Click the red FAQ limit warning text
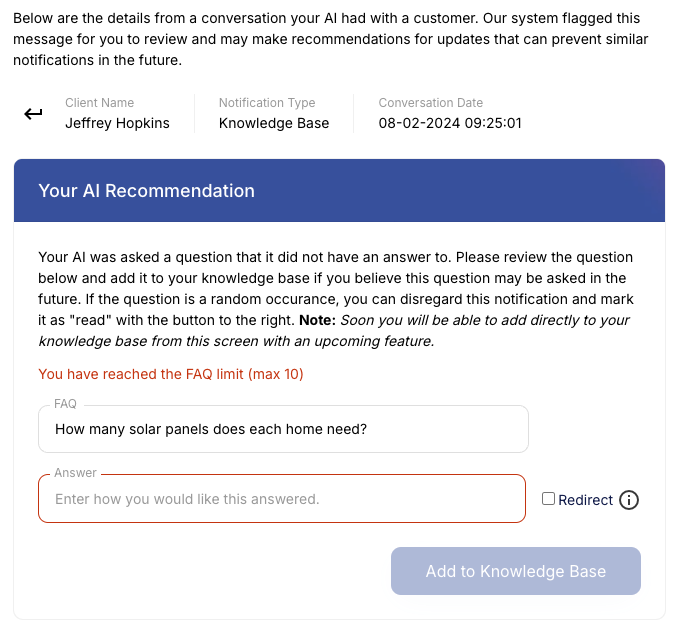Image resolution: width=676 pixels, height=630 pixels. coord(170,374)
